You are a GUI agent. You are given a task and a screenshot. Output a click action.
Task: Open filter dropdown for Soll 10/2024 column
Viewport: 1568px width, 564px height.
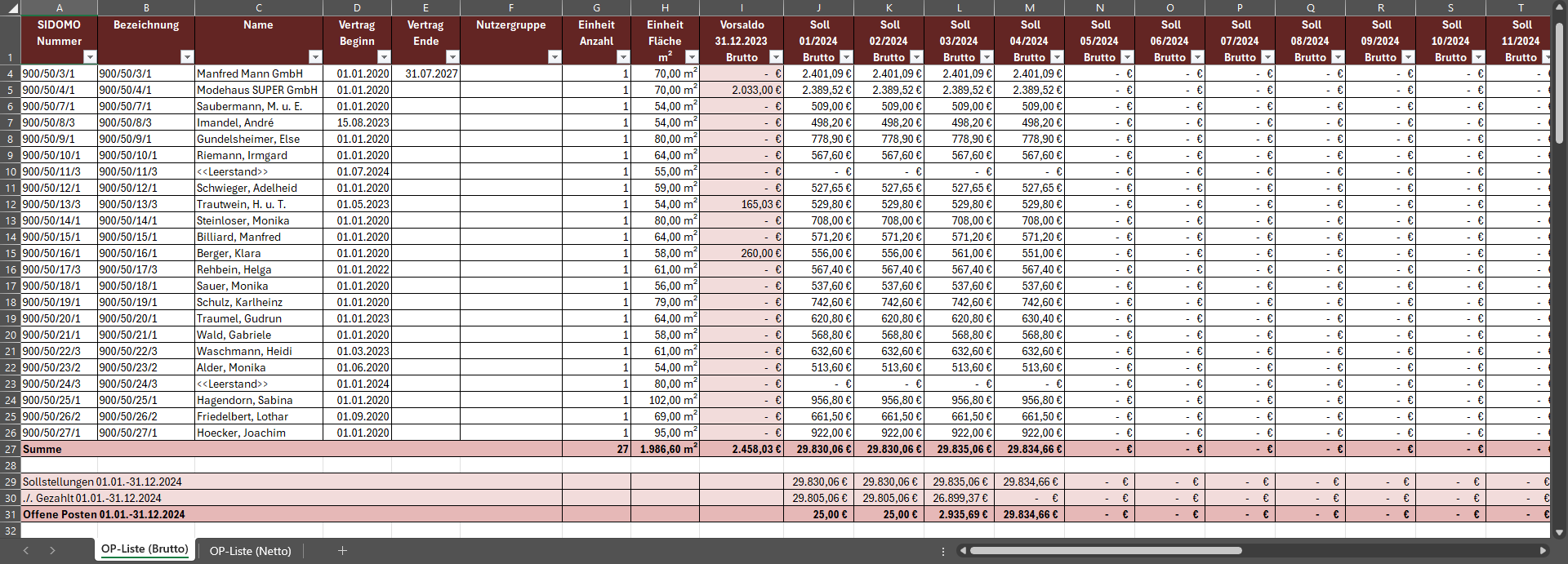(1478, 57)
